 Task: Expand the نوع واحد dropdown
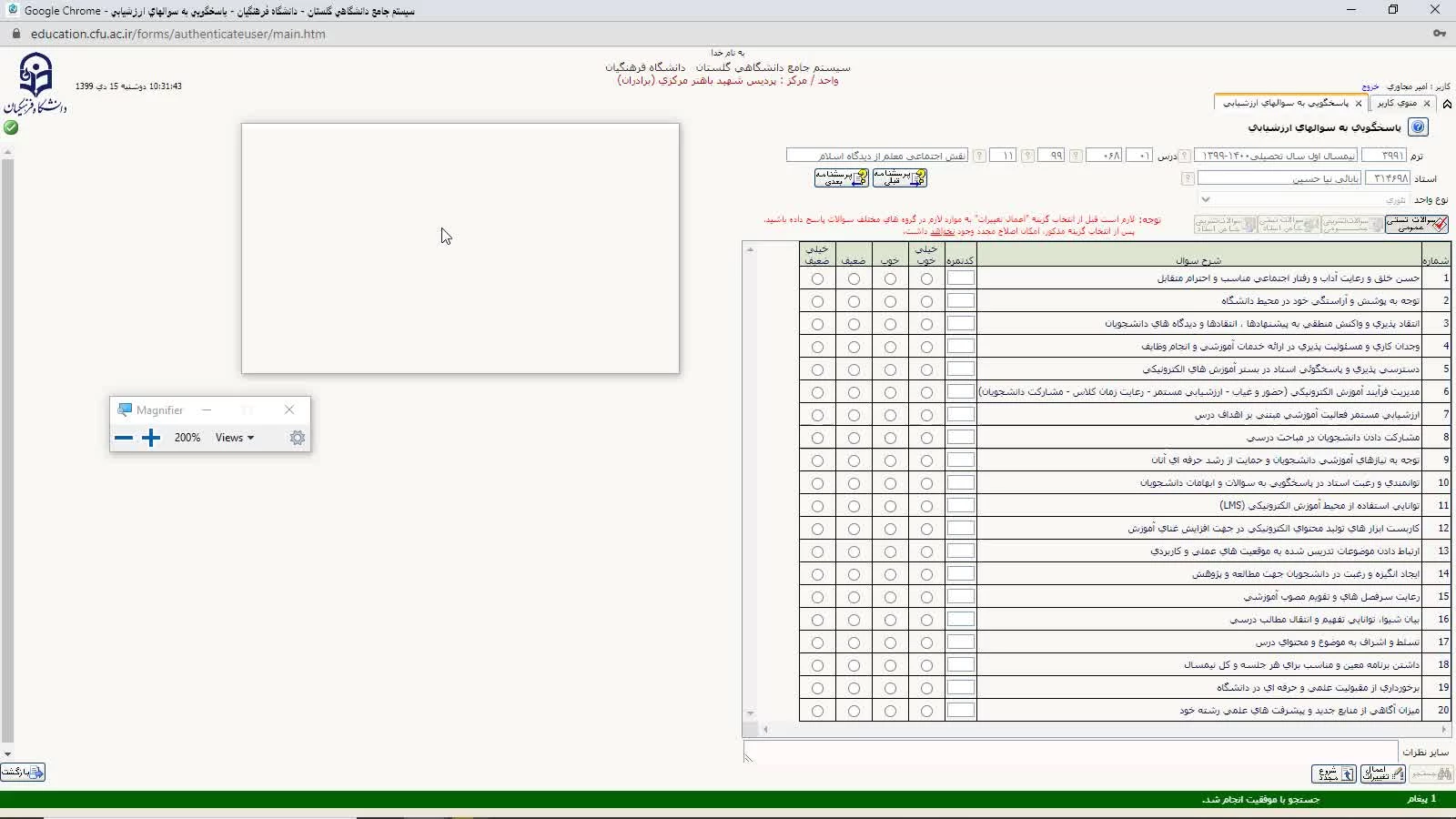1206,199
